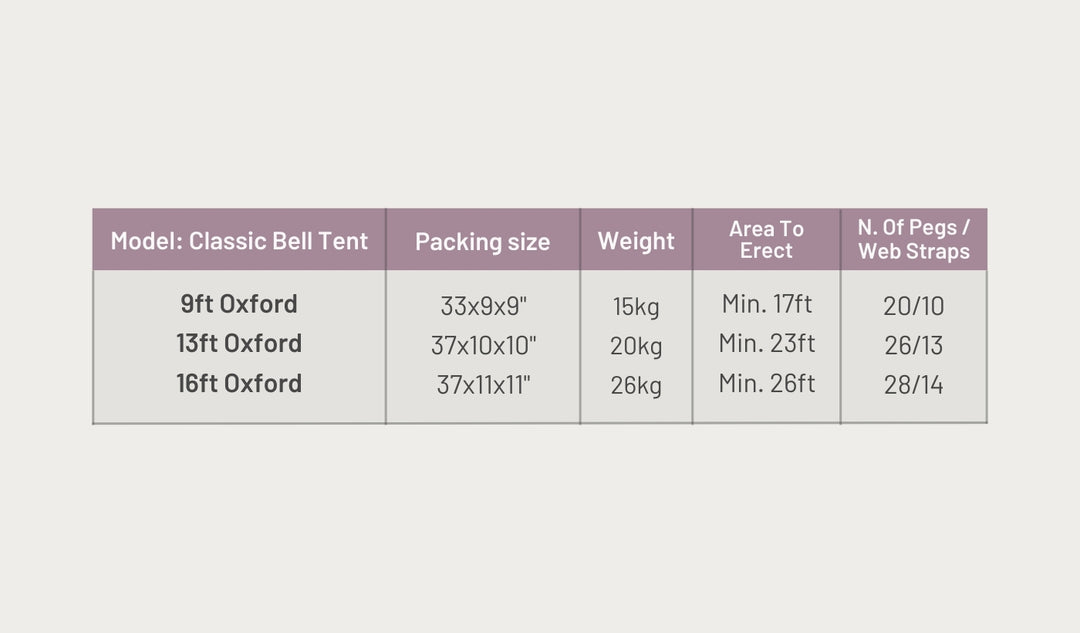
Task: Click the "9ft Oxford" model row label
Action: tap(239, 304)
